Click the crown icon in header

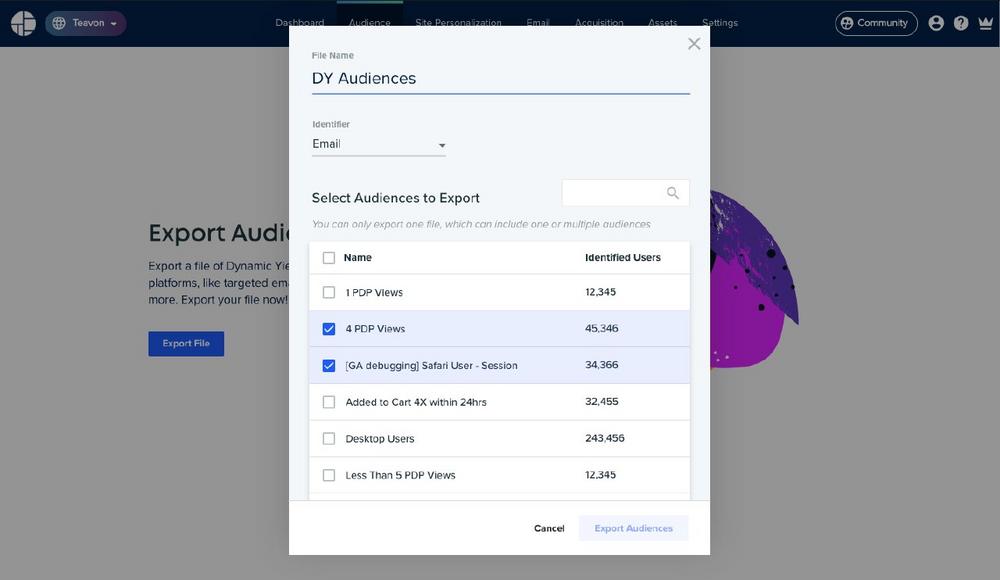tap(985, 23)
